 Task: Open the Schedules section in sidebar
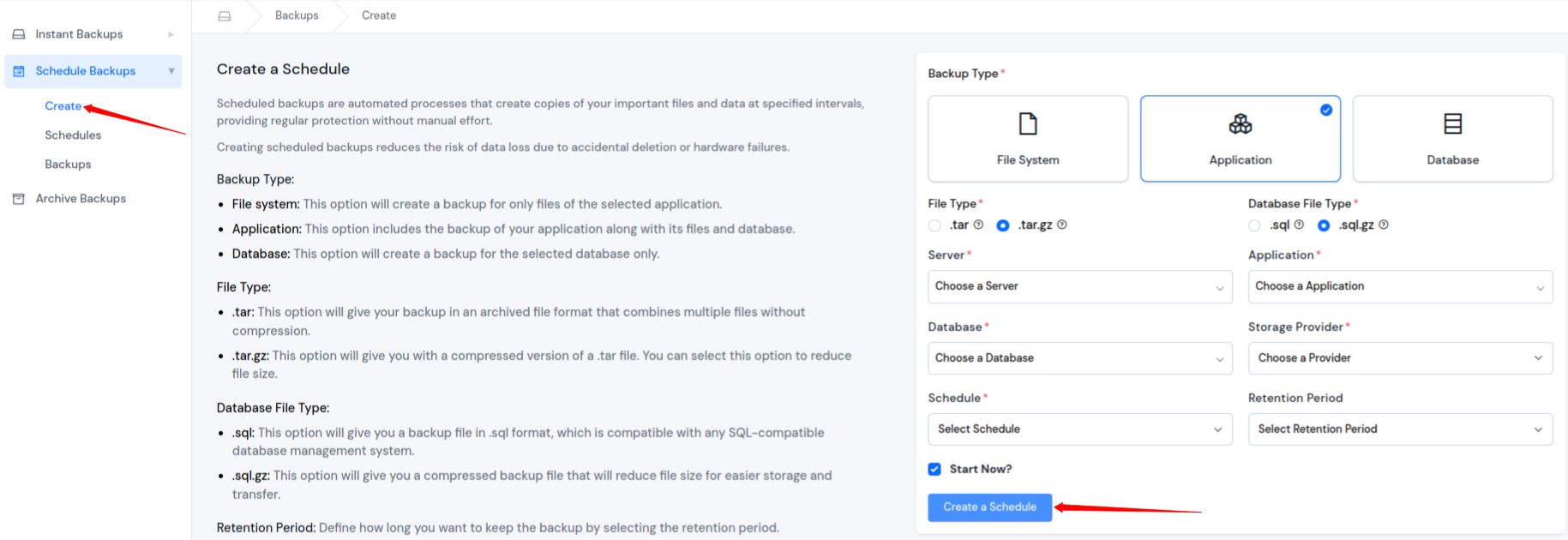click(73, 135)
